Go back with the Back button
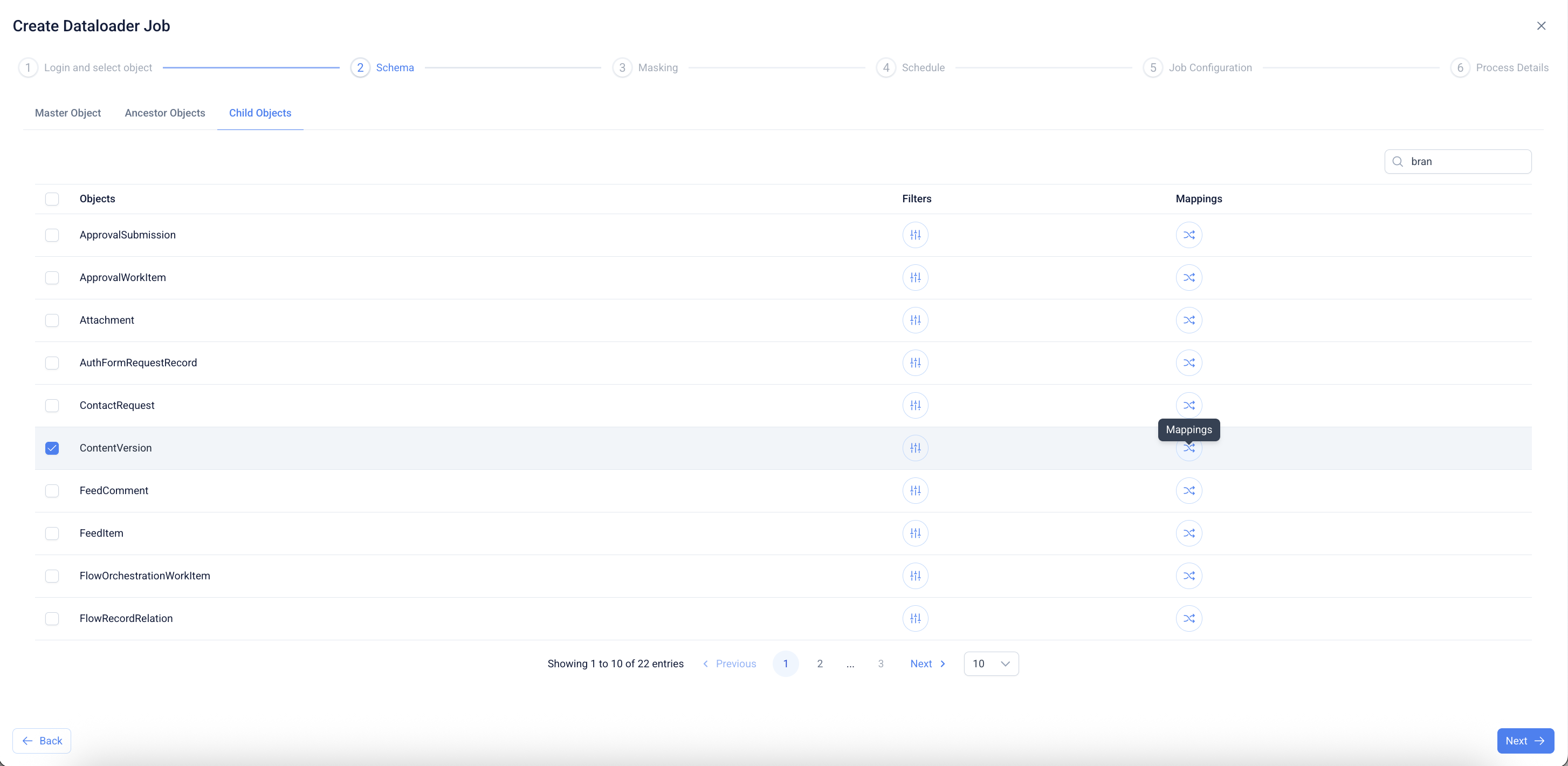The image size is (1568, 766). point(42,741)
